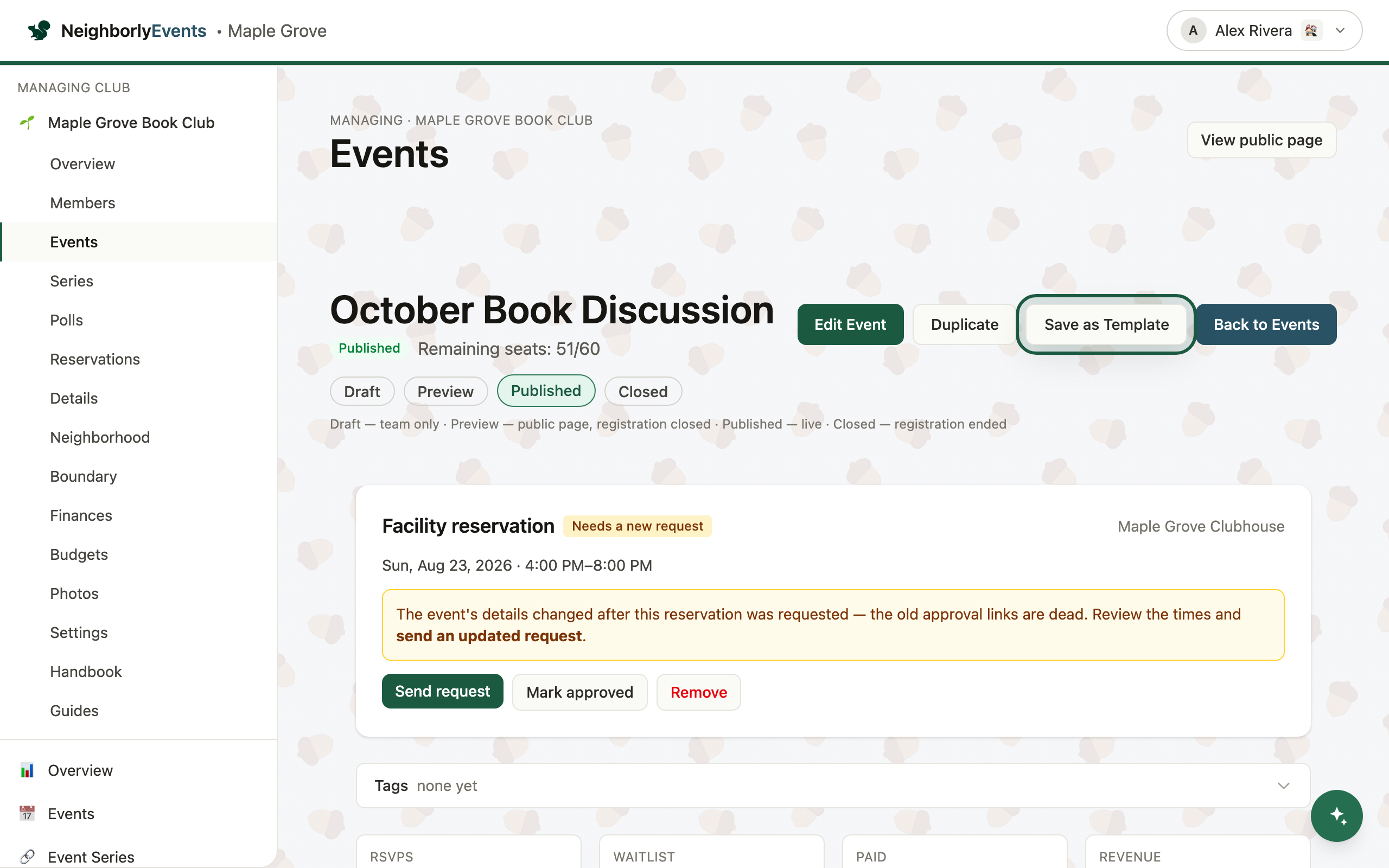Set event status to Closed
The image size is (1389, 868).
[x=643, y=392]
